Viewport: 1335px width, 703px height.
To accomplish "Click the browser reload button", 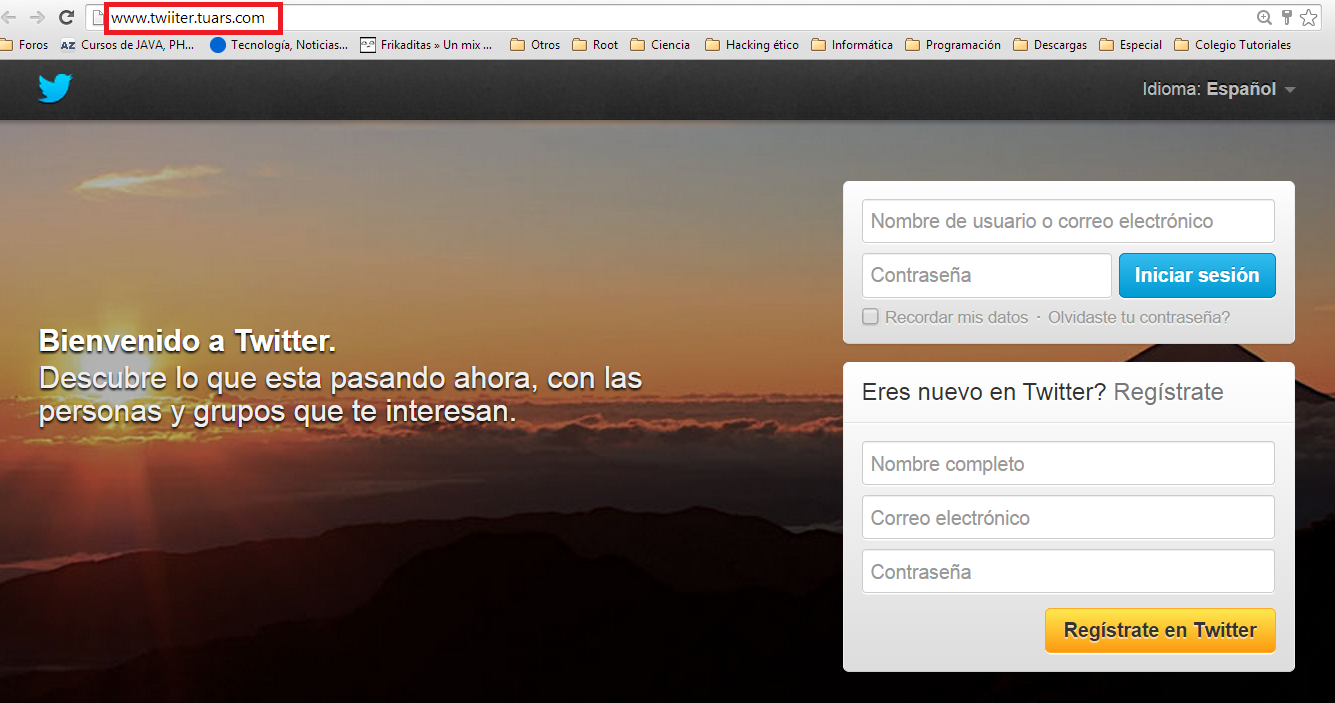I will (x=67, y=17).
